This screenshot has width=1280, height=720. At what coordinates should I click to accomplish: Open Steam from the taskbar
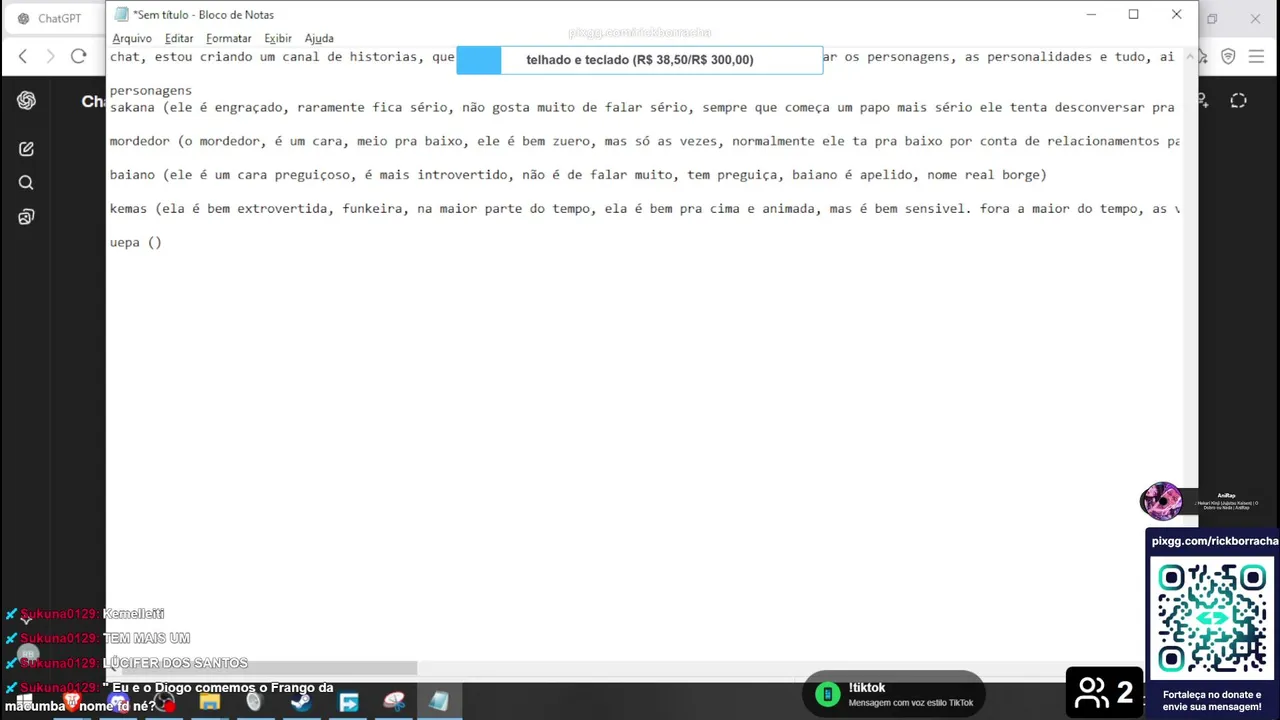click(300, 702)
